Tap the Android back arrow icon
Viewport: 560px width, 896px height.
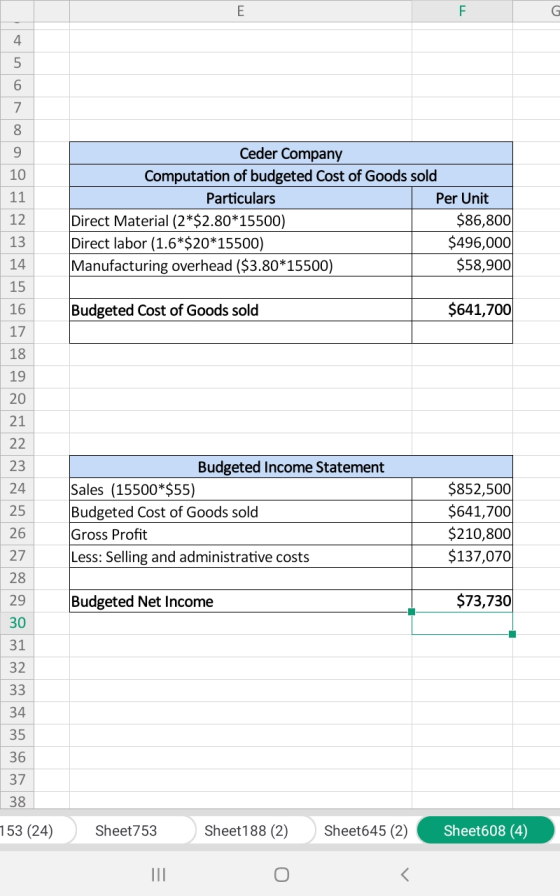point(405,874)
